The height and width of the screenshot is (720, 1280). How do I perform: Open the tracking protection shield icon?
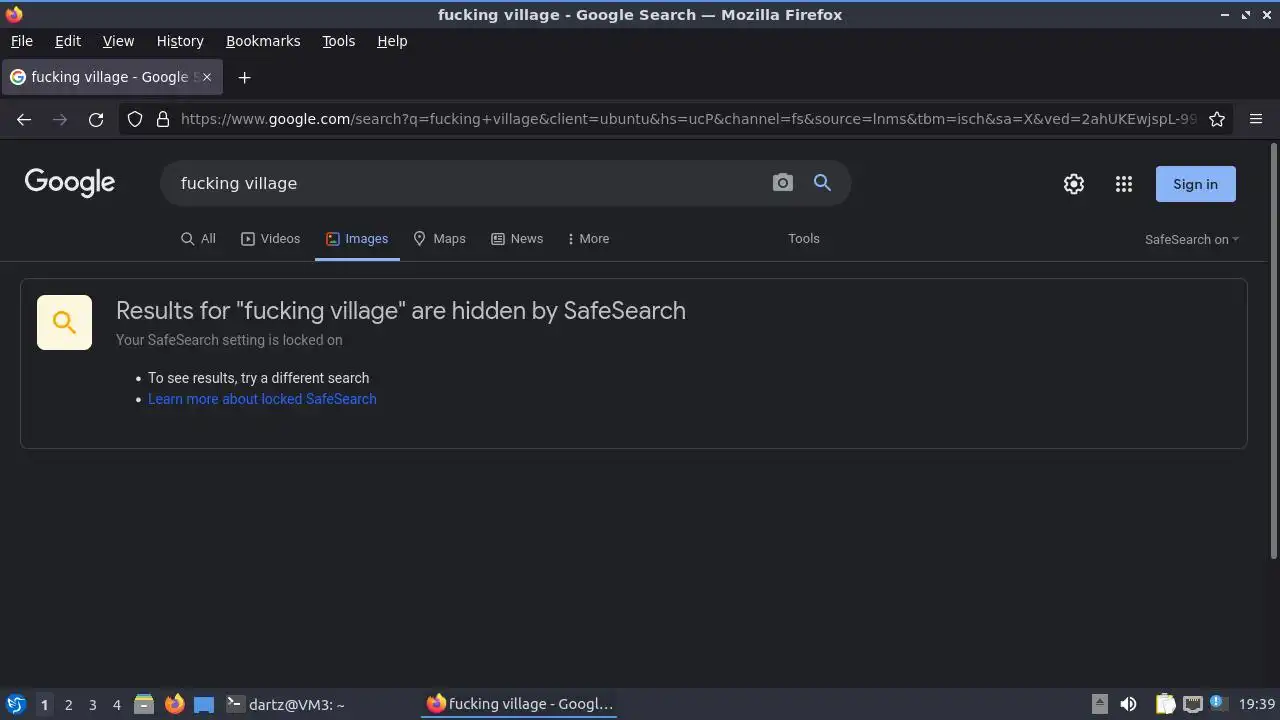[x=135, y=119]
